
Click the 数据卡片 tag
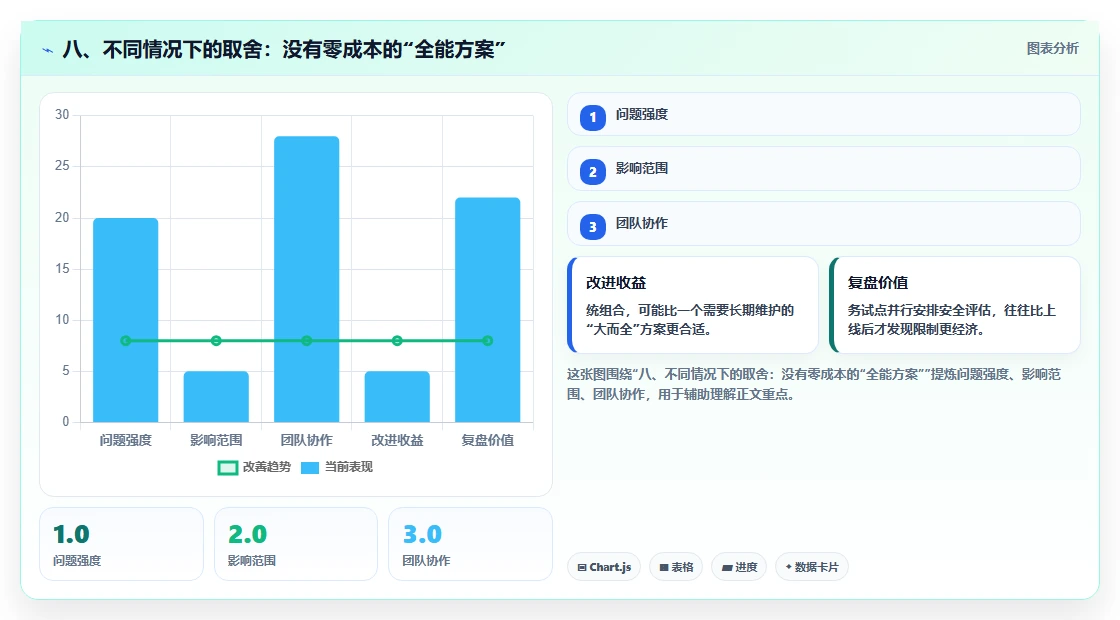click(x=811, y=567)
